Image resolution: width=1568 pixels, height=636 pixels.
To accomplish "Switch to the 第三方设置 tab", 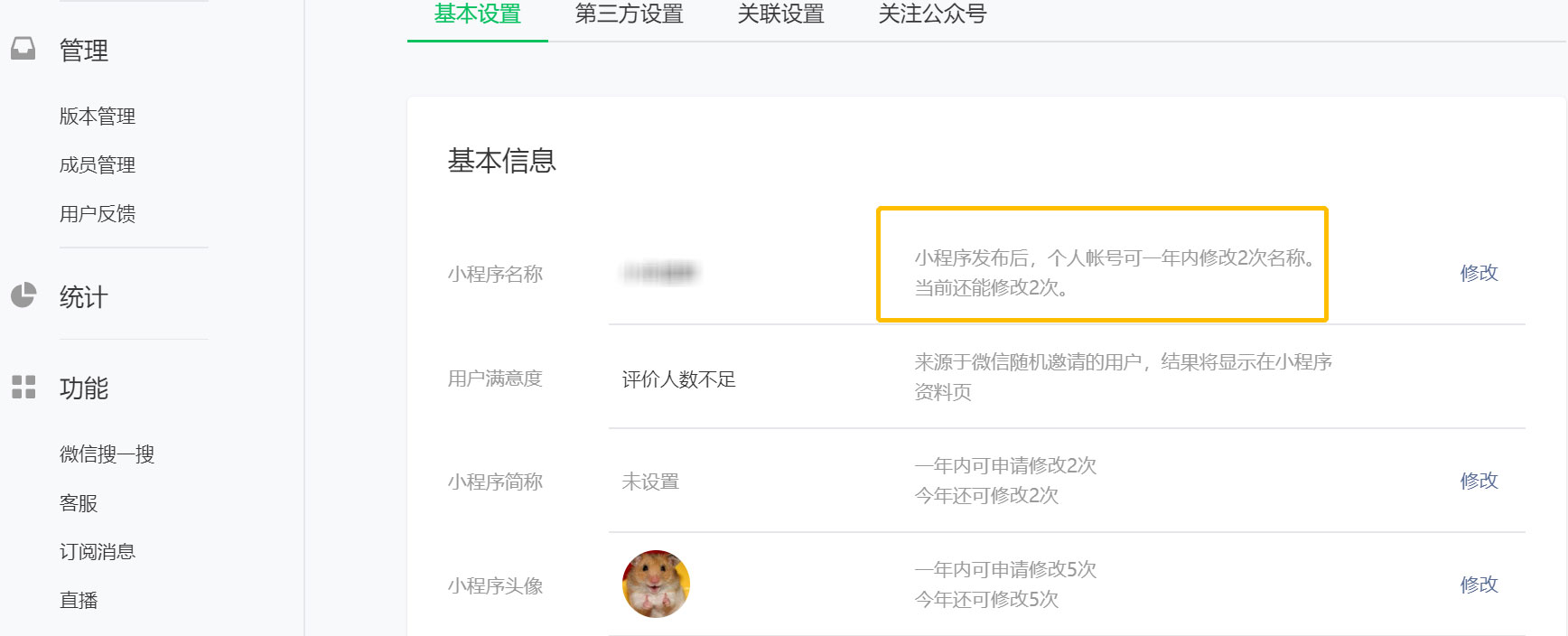I will (629, 14).
